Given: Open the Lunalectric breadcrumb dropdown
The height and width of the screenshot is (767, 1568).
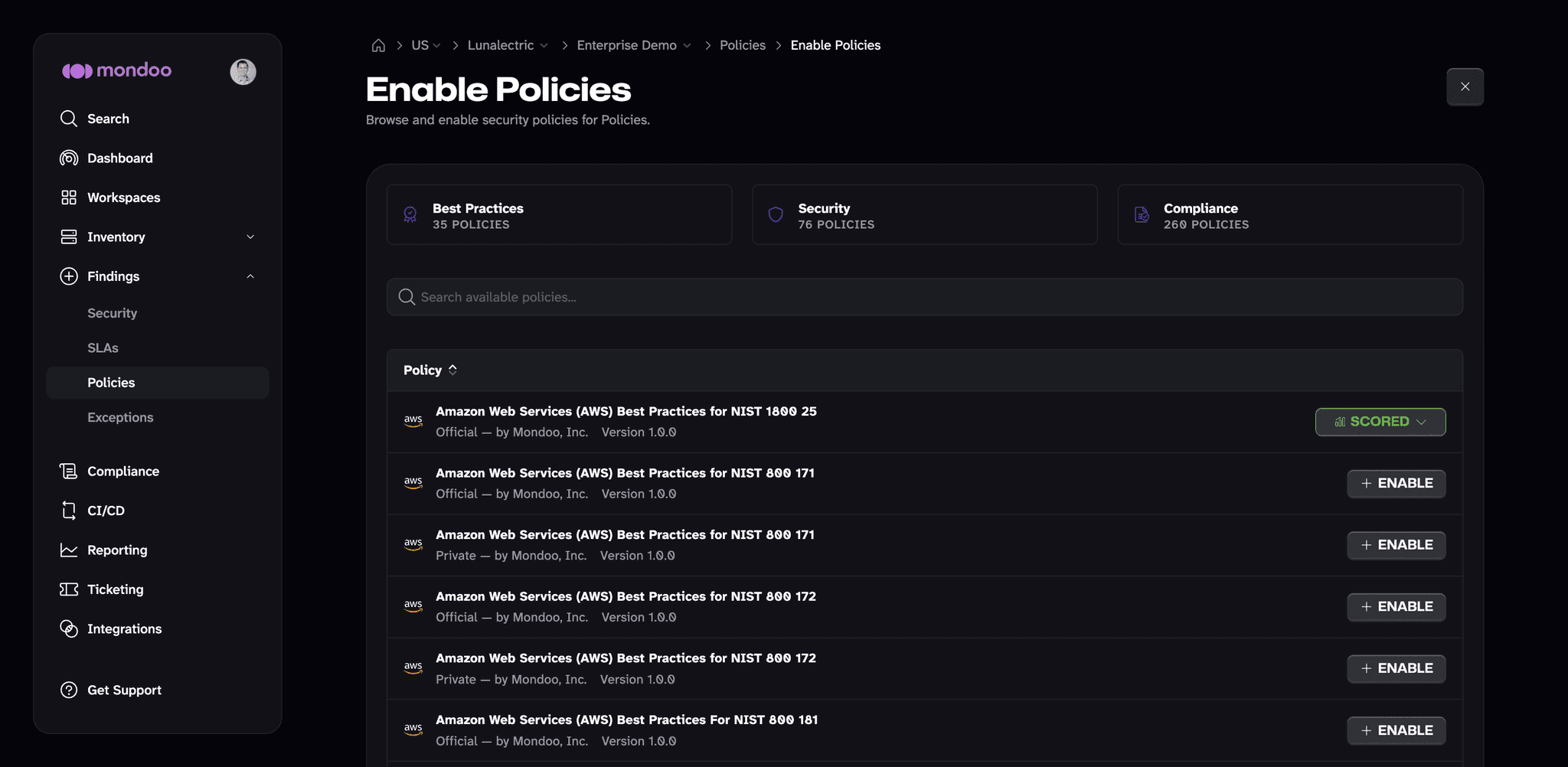Looking at the screenshot, I should (508, 45).
